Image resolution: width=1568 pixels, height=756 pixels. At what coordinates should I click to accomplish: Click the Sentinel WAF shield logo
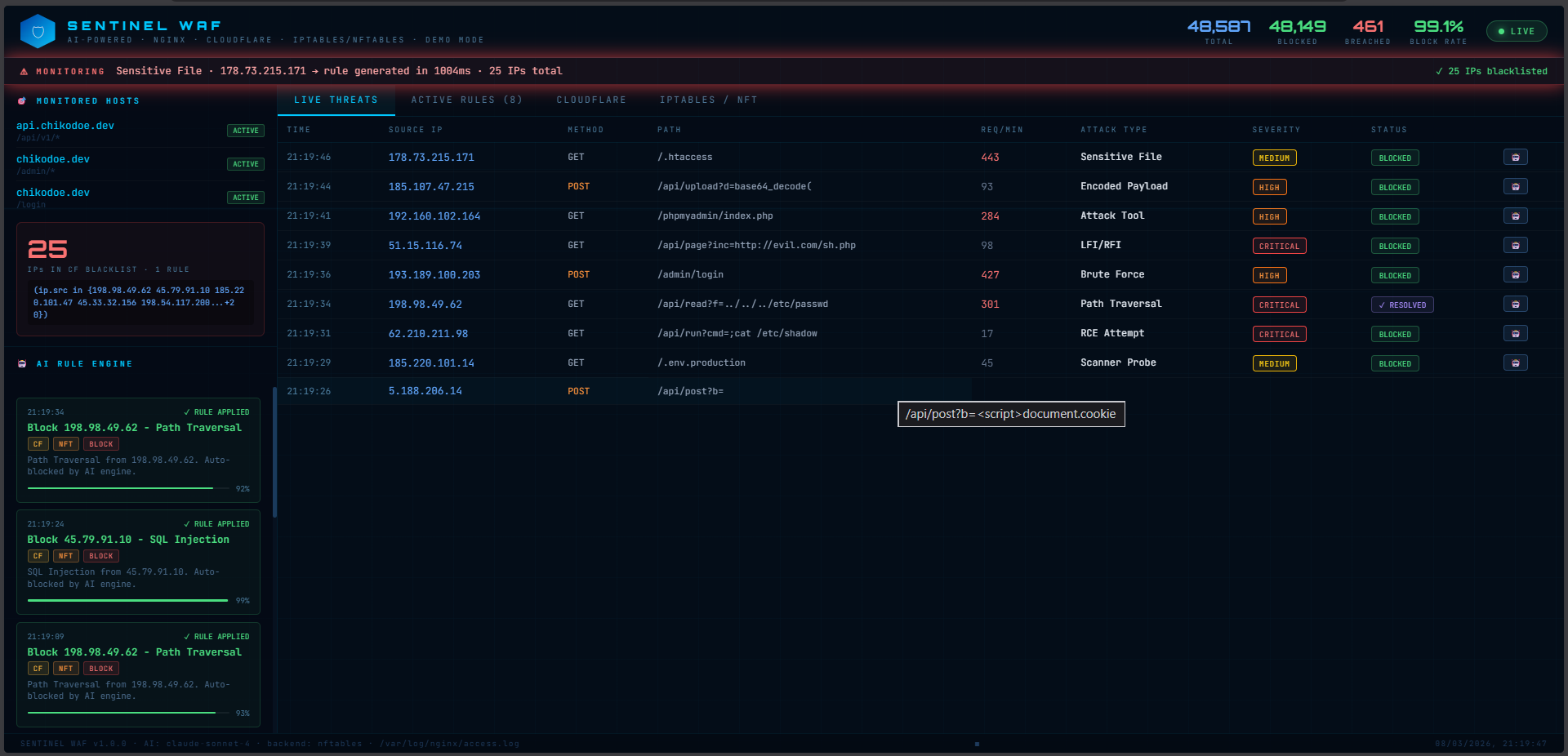pyautogui.click(x=37, y=30)
